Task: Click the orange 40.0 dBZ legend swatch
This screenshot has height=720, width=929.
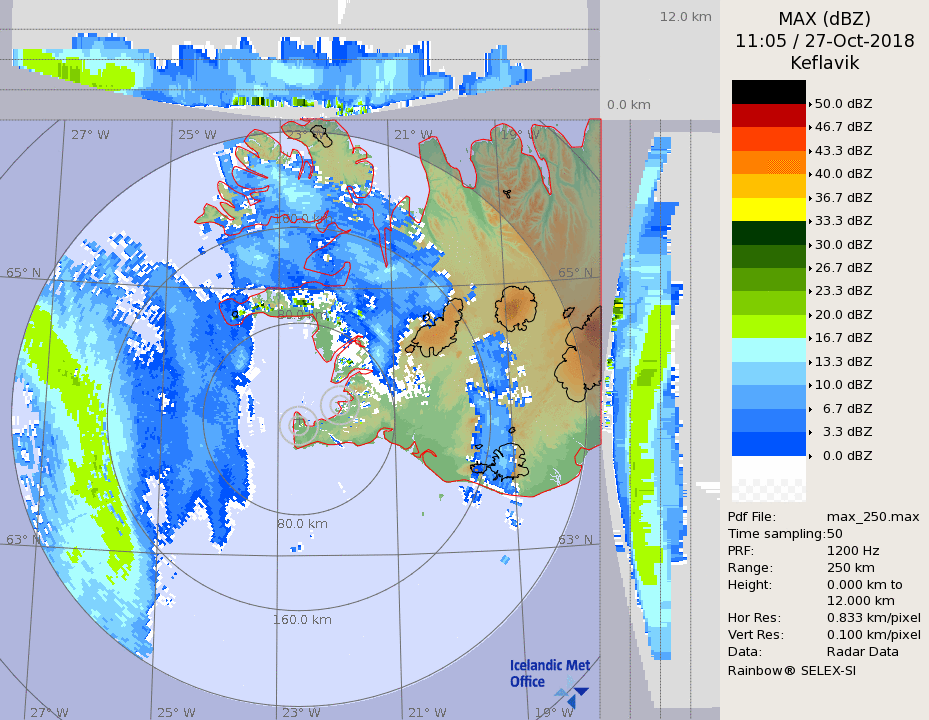Action: (x=768, y=162)
